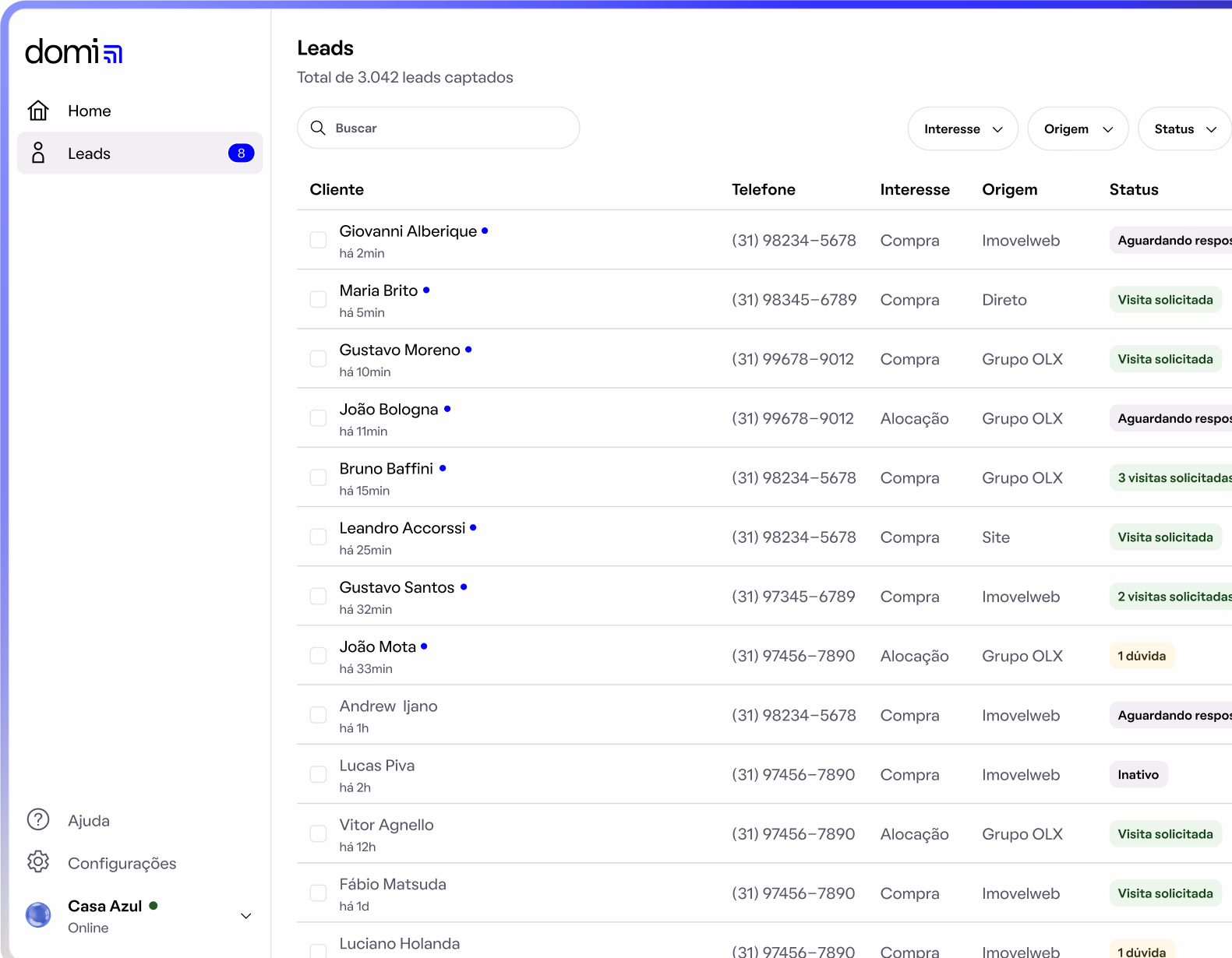
Task: Click Site origin in Leandro Accorssi's row
Action: (996, 537)
